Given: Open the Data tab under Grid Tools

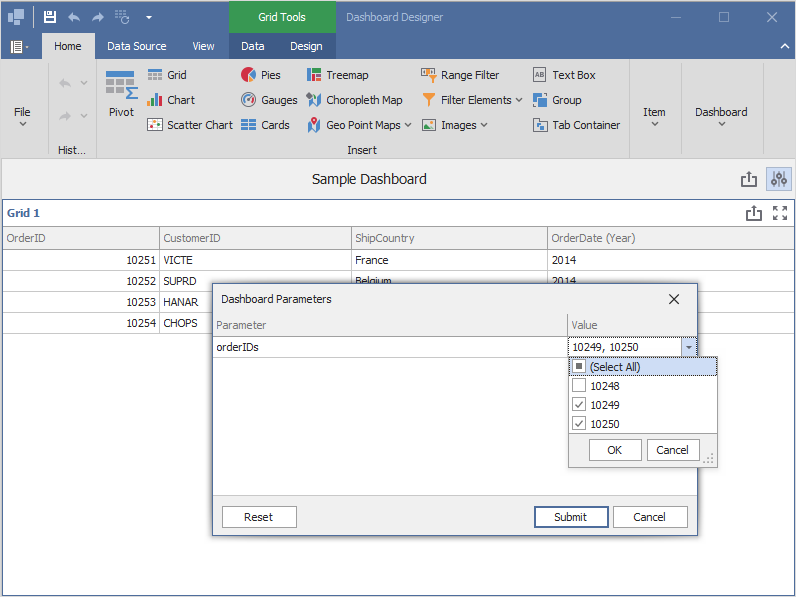Looking at the screenshot, I should [x=252, y=46].
